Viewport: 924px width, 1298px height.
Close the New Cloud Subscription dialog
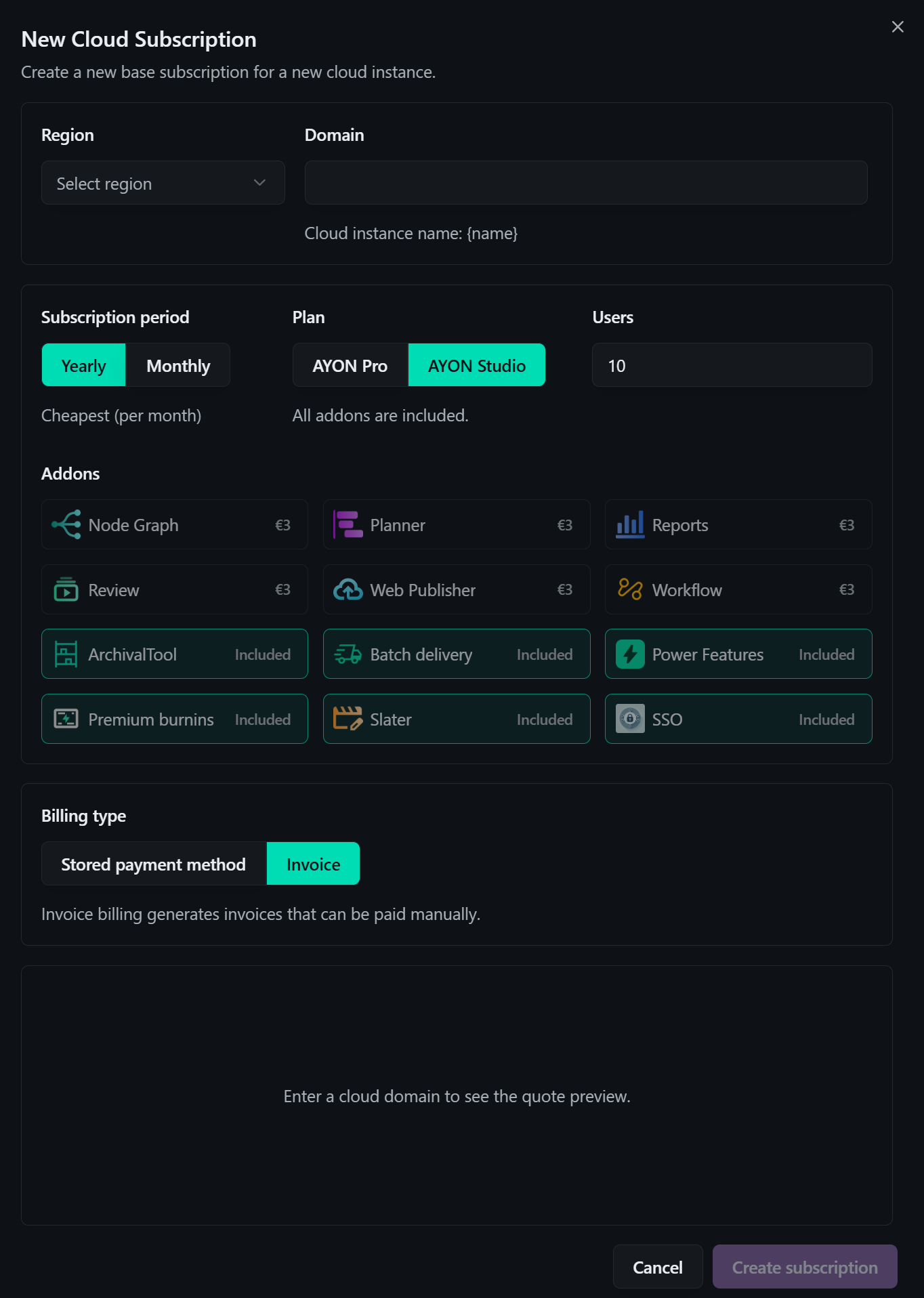click(x=898, y=26)
